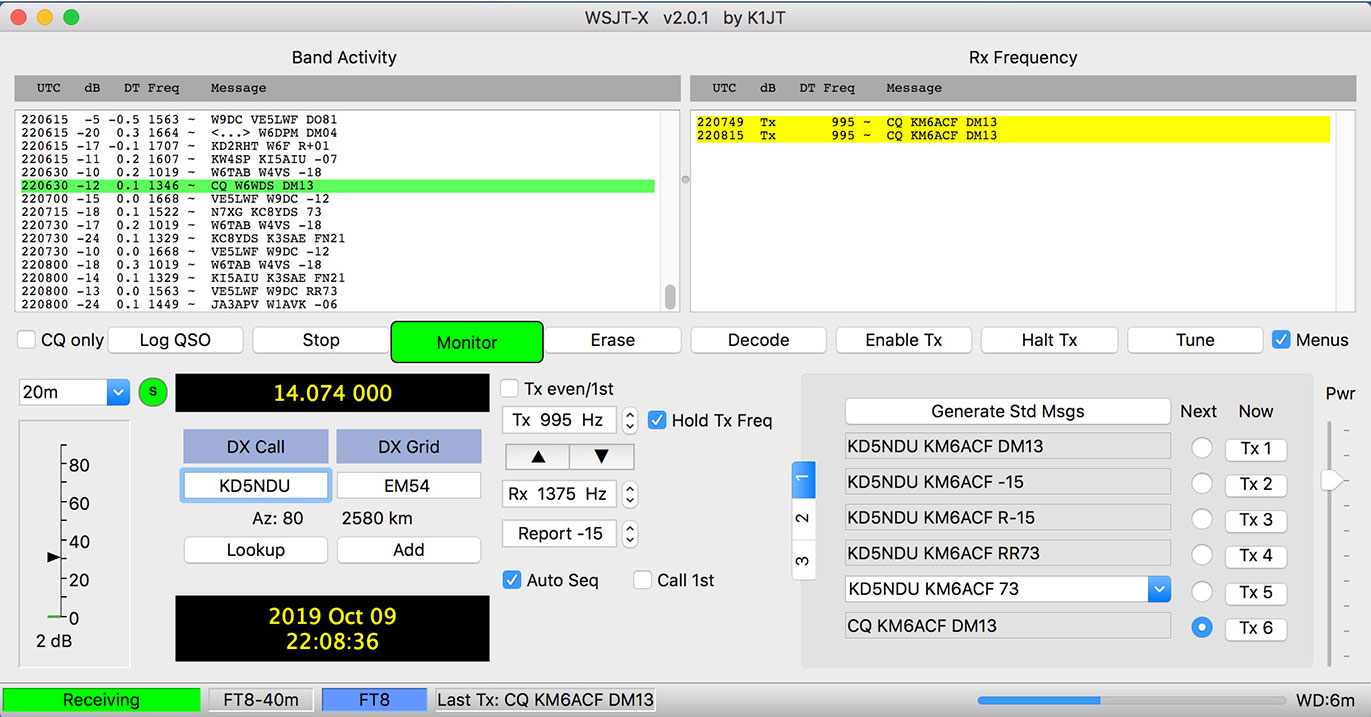Toggle the green Monitor button
The height and width of the screenshot is (717, 1371).
tap(467, 342)
